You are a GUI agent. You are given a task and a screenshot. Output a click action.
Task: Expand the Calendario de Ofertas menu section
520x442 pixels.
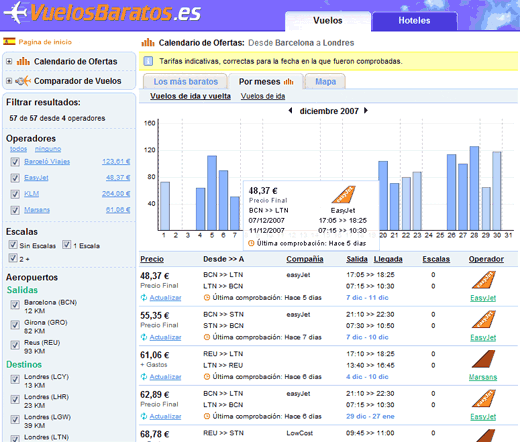(x=9, y=61)
